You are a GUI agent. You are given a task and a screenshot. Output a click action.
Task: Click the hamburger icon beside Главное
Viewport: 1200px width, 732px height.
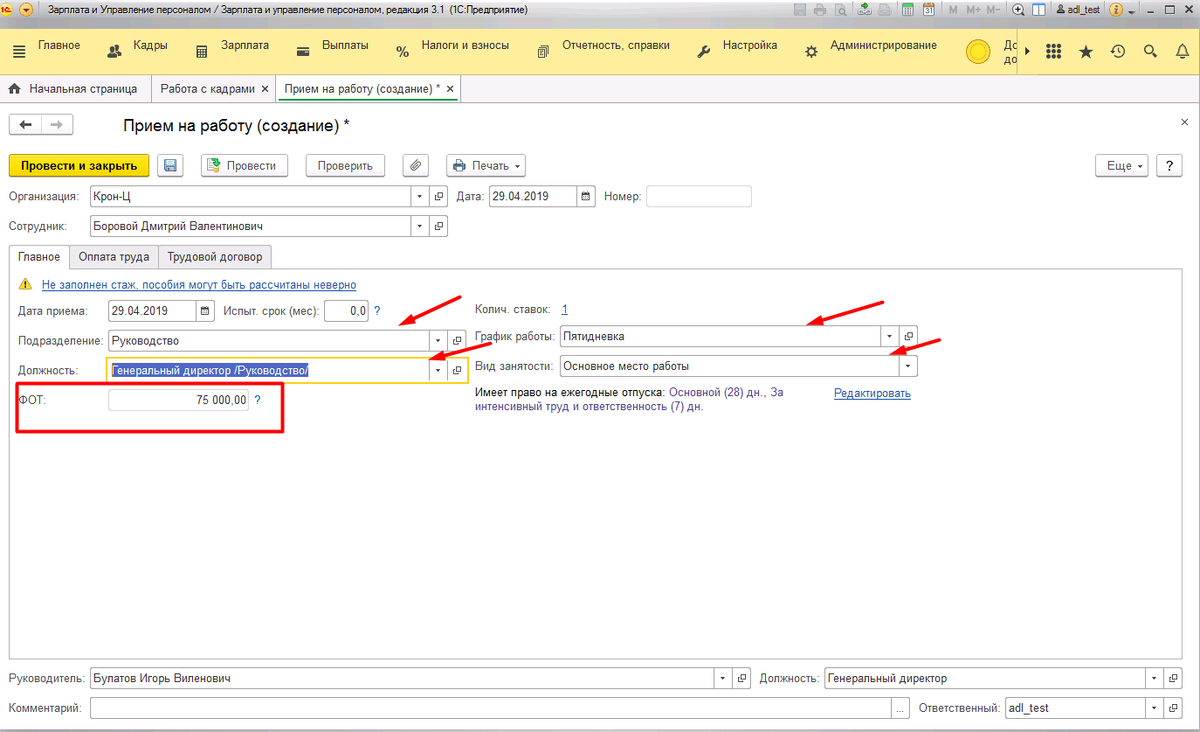pos(20,50)
